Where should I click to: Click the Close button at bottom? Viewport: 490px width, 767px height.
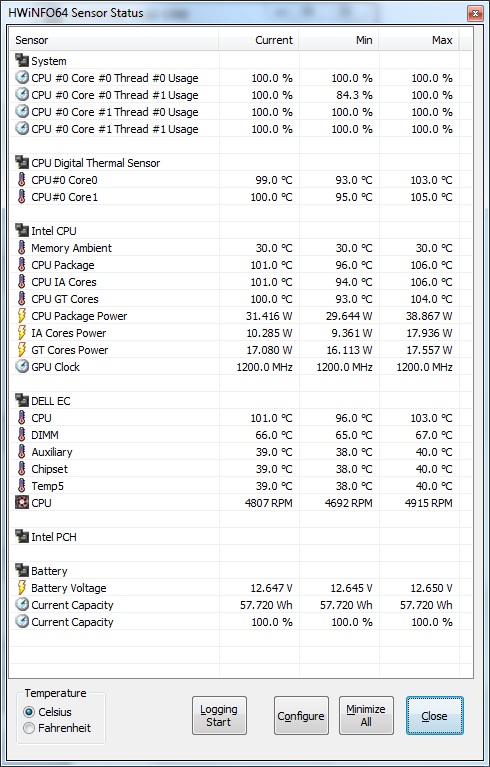pos(434,716)
